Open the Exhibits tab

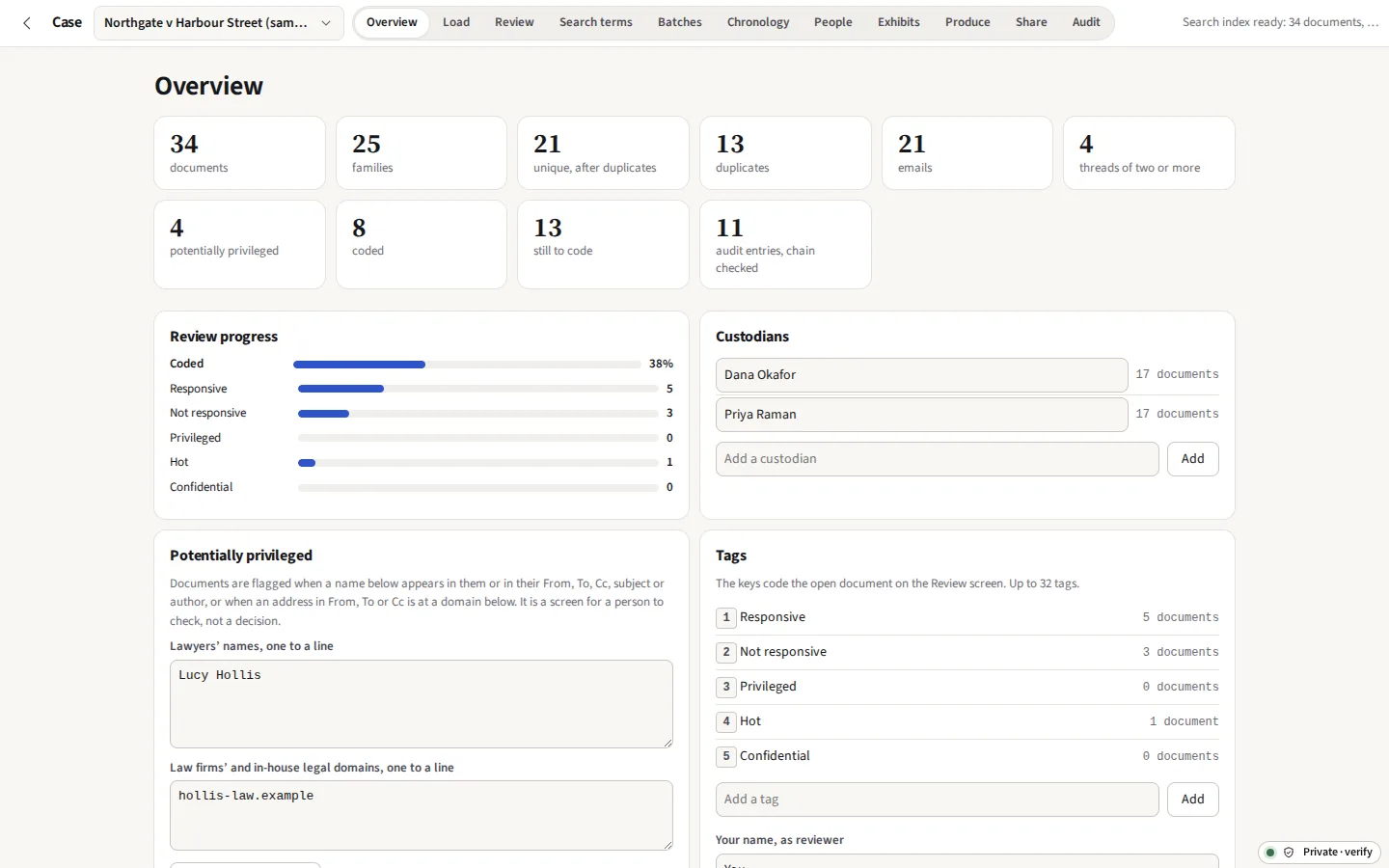click(899, 22)
